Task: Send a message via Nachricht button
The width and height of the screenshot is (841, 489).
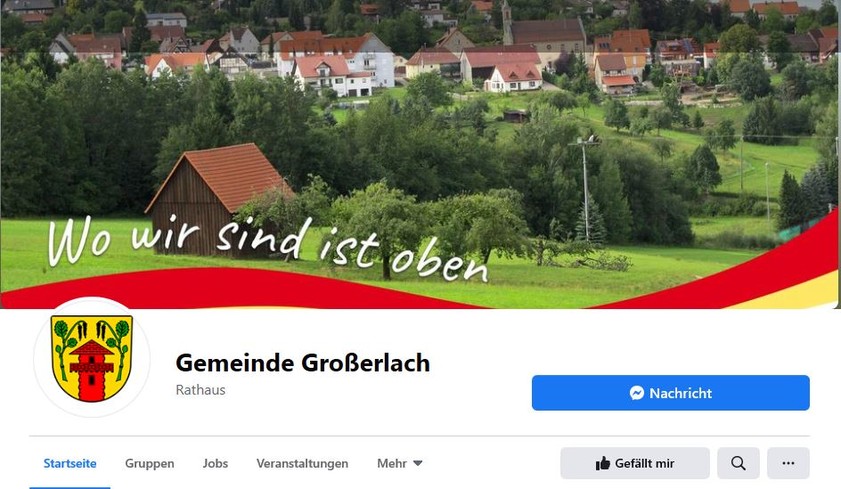Action: pos(670,393)
